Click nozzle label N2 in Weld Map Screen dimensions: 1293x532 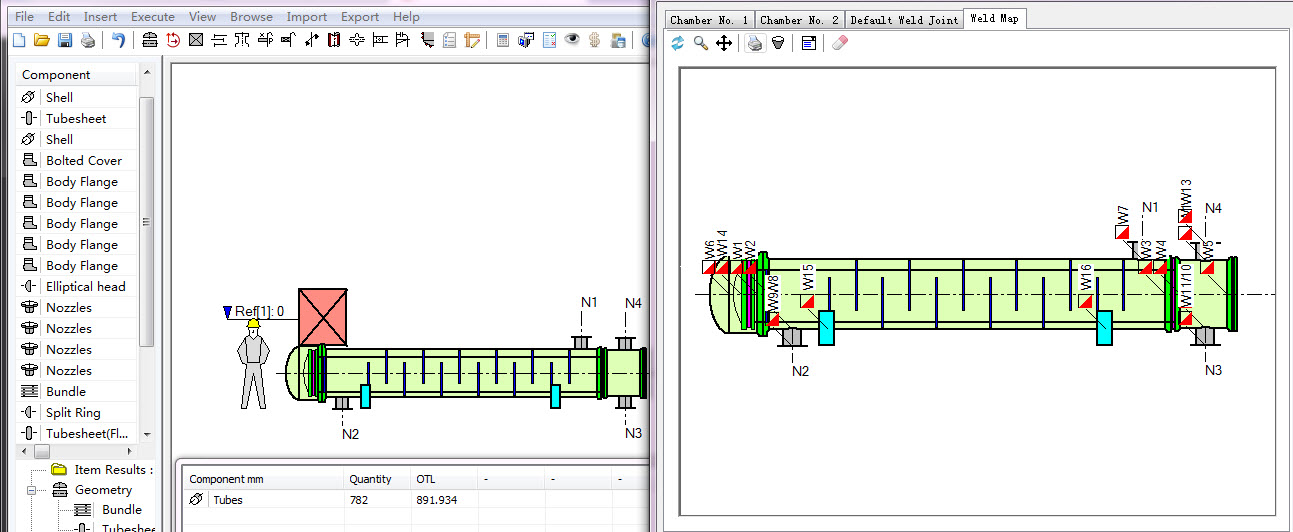coord(800,370)
